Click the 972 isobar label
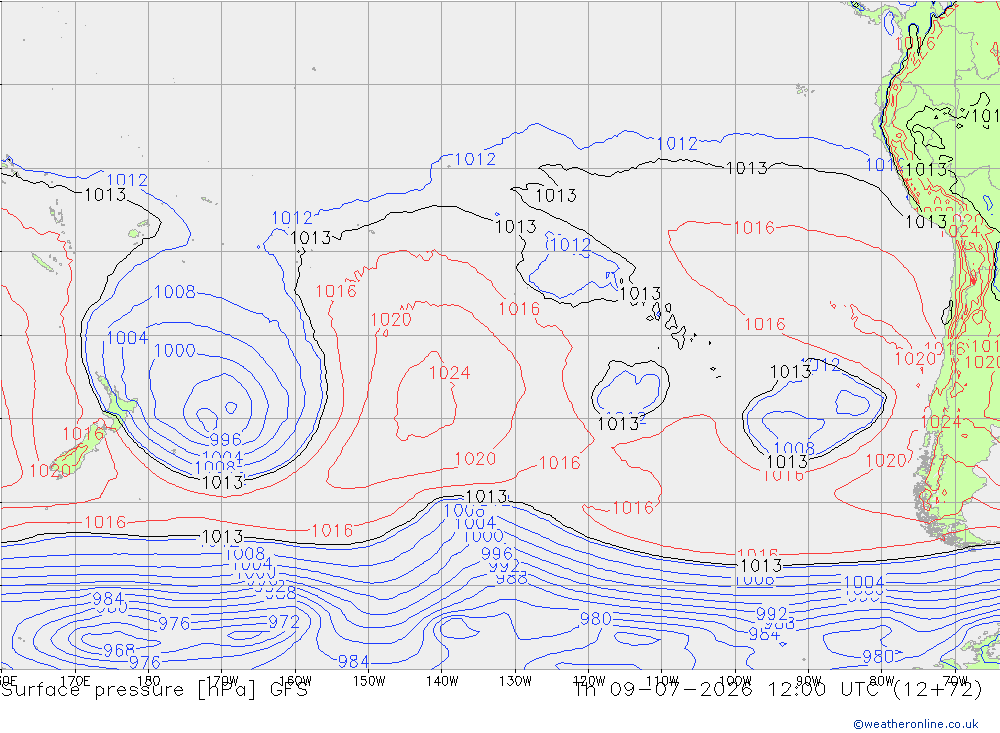 (284, 621)
